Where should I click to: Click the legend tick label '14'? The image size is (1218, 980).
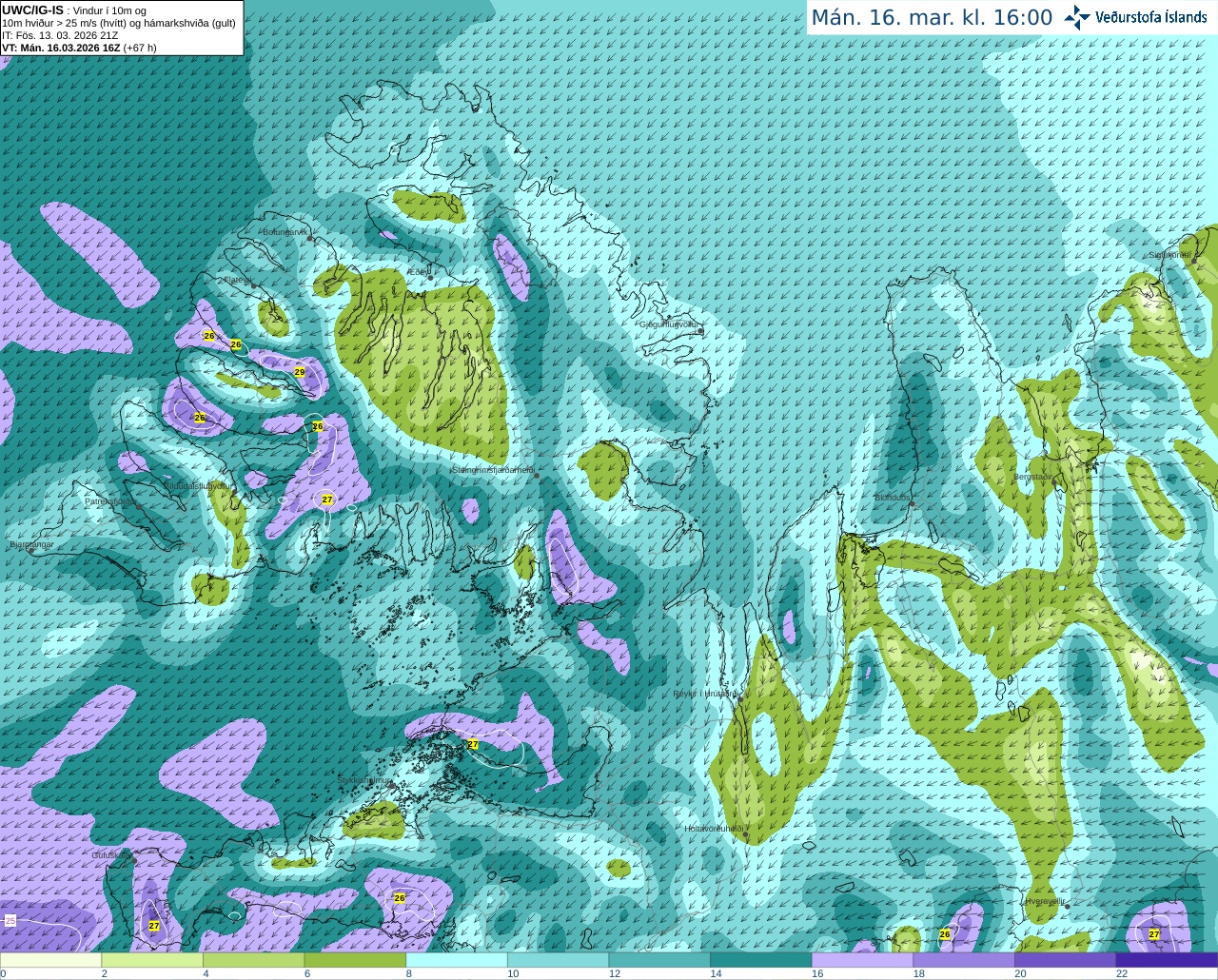716,973
